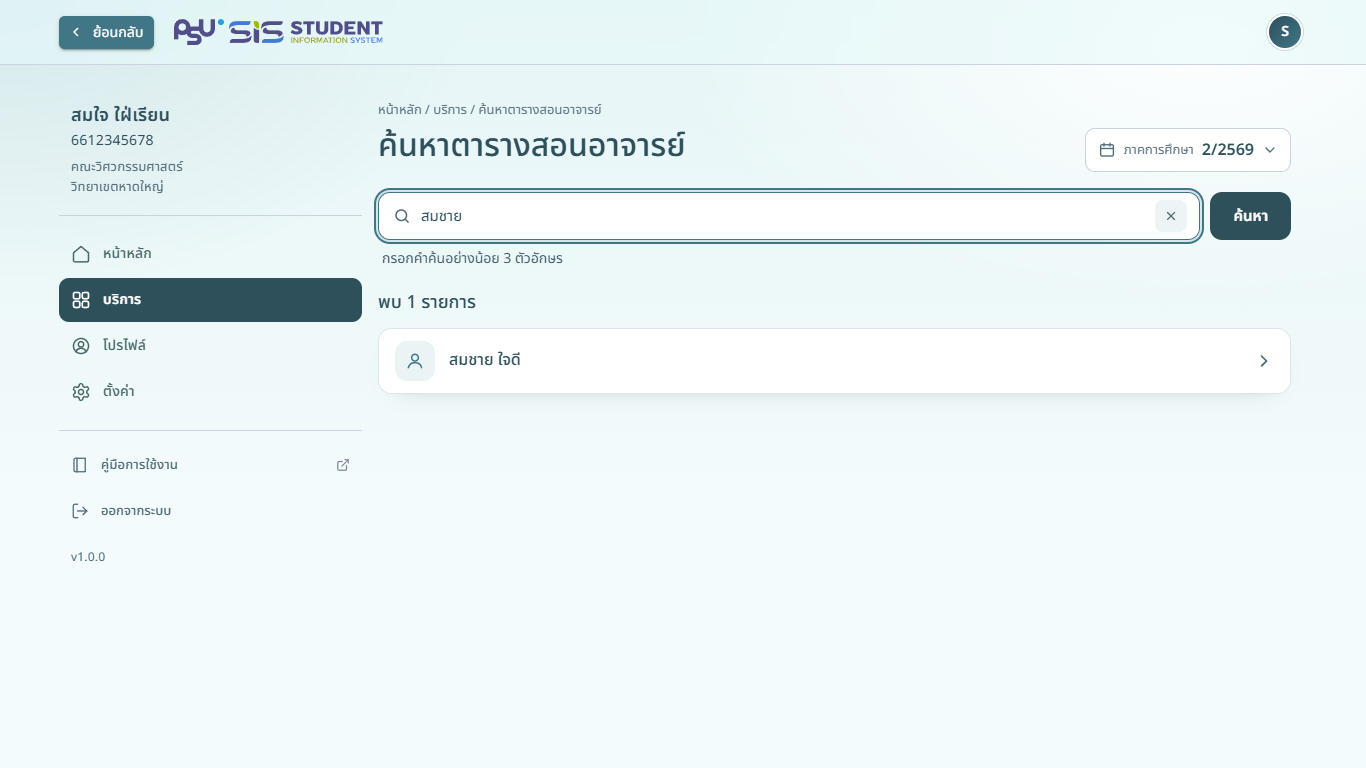Click the magnifier icon in the search box
The height and width of the screenshot is (768, 1366).
pos(402,216)
